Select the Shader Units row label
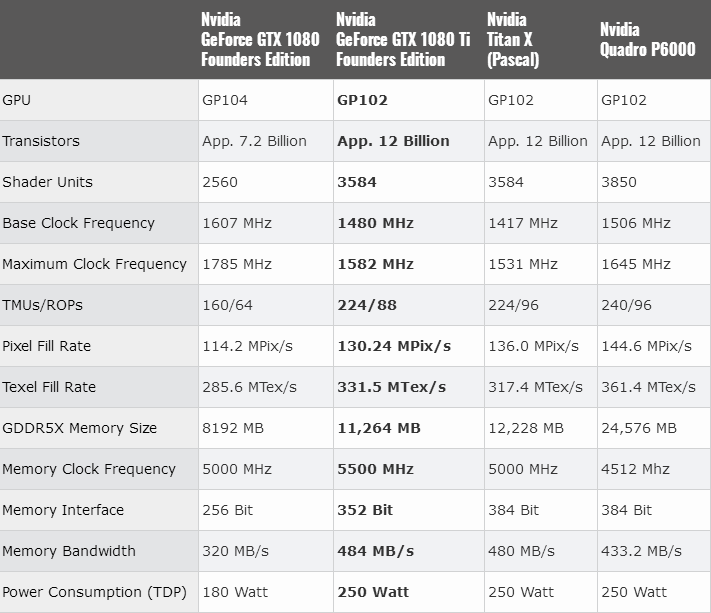 tap(47, 182)
